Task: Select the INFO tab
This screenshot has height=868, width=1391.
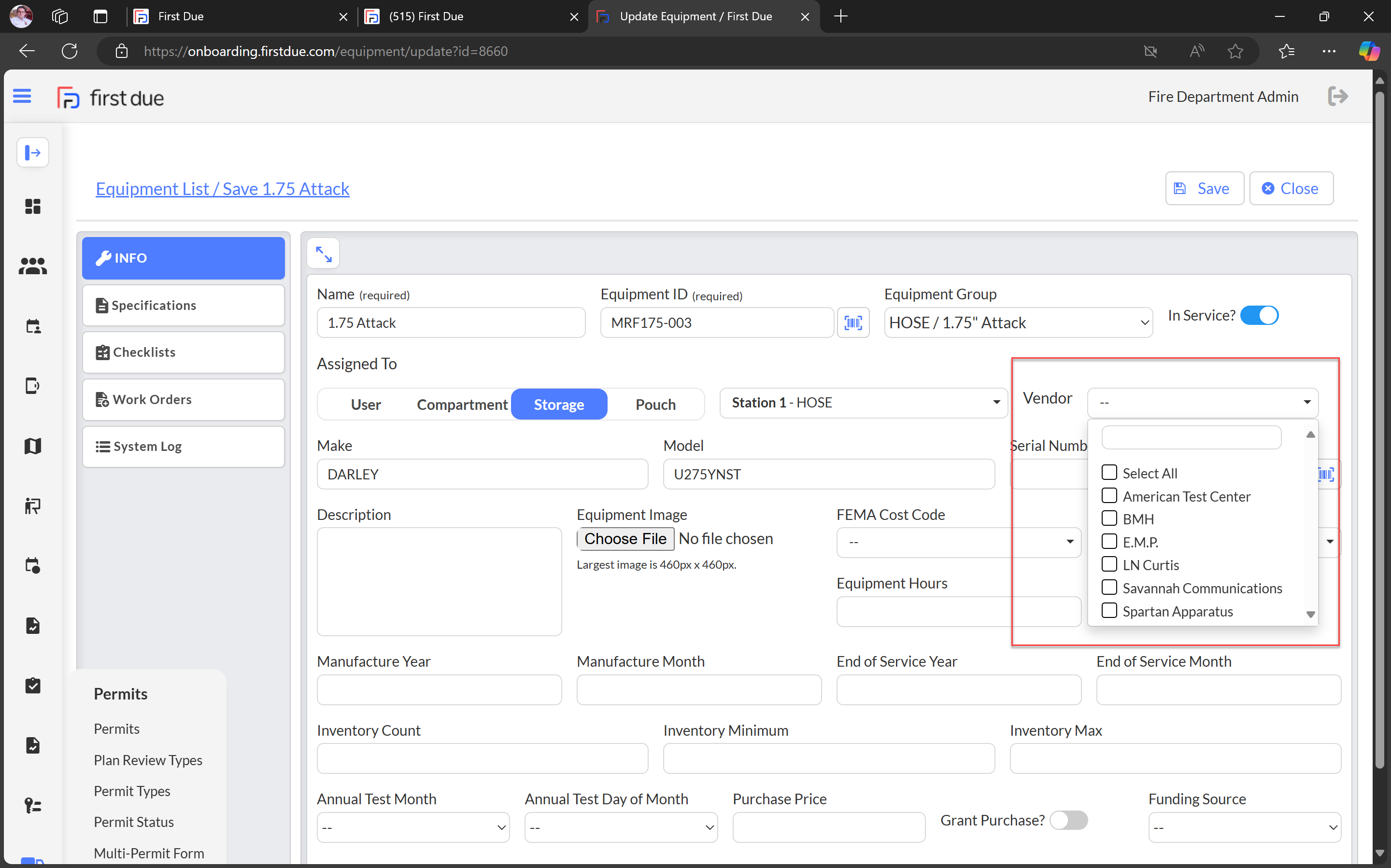Action: coord(183,258)
